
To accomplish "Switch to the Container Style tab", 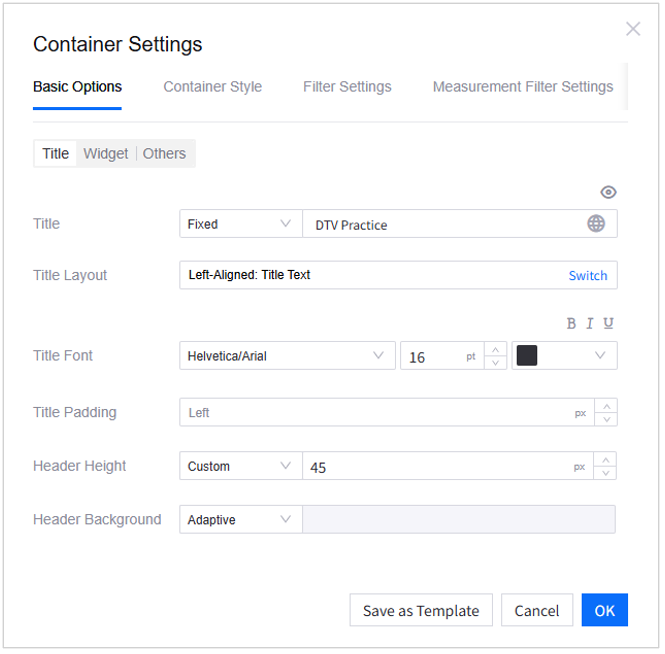I will pos(212,87).
